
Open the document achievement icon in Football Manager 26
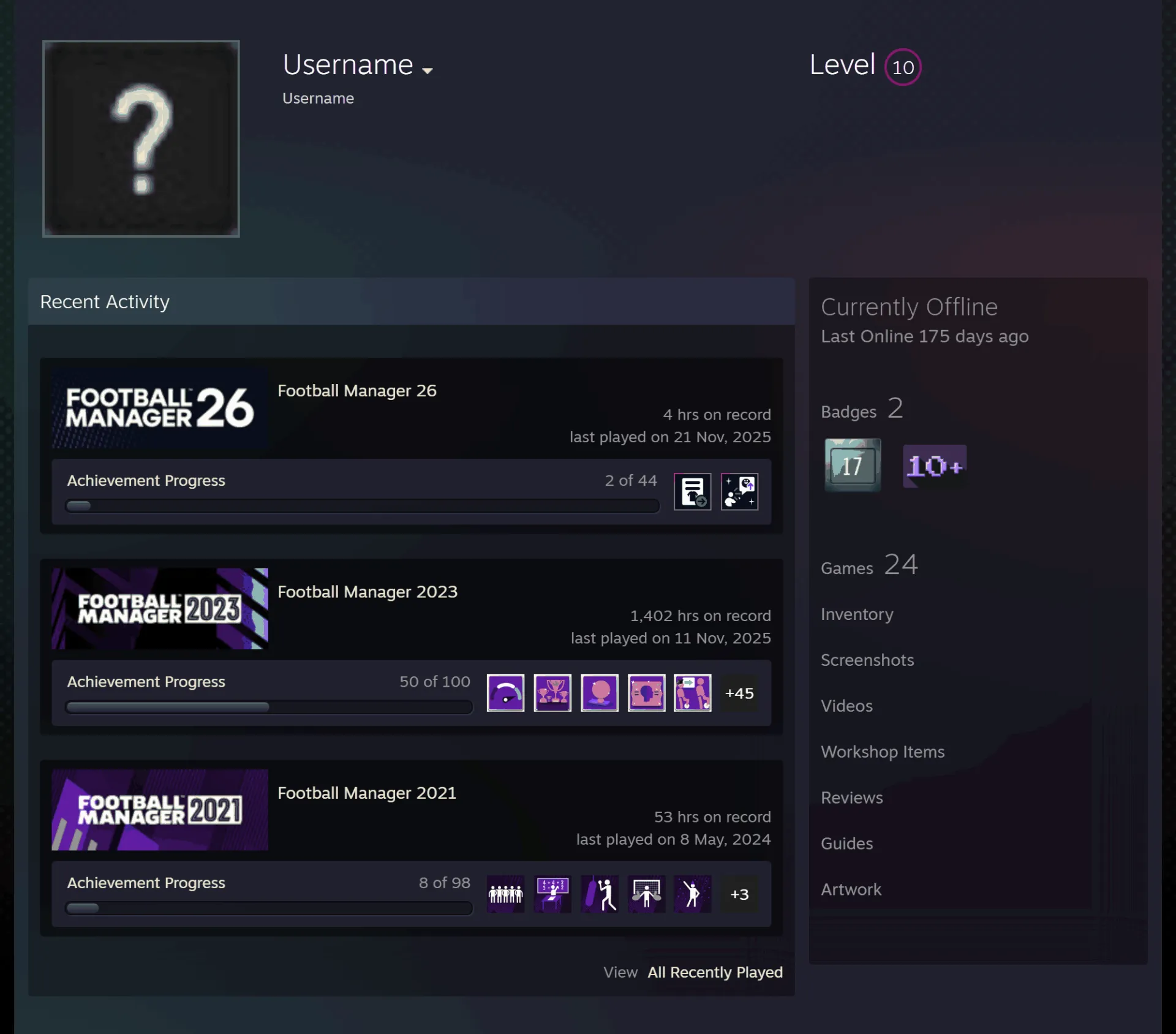(693, 492)
